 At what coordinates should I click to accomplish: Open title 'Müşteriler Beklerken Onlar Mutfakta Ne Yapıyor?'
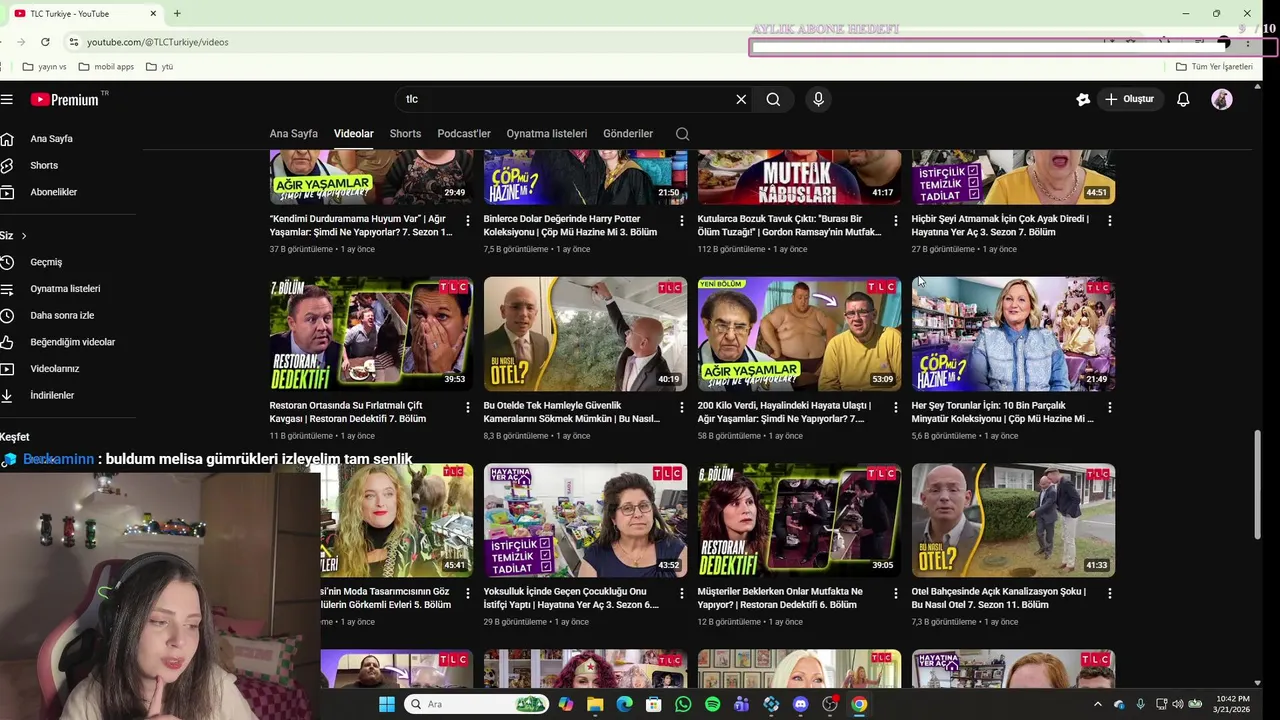click(x=780, y=598)
